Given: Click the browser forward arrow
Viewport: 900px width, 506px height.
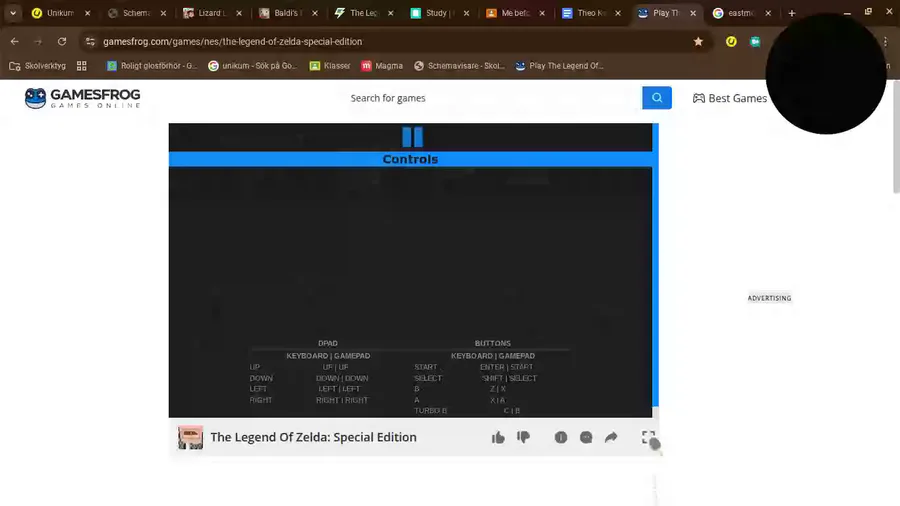Looking at the screenshot, I should click(x=38, y=41).
